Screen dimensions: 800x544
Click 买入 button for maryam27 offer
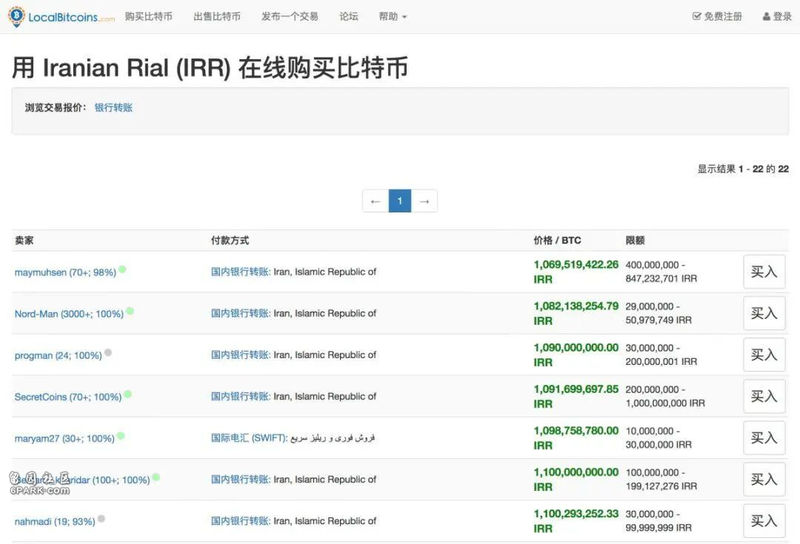pos(764,438)
